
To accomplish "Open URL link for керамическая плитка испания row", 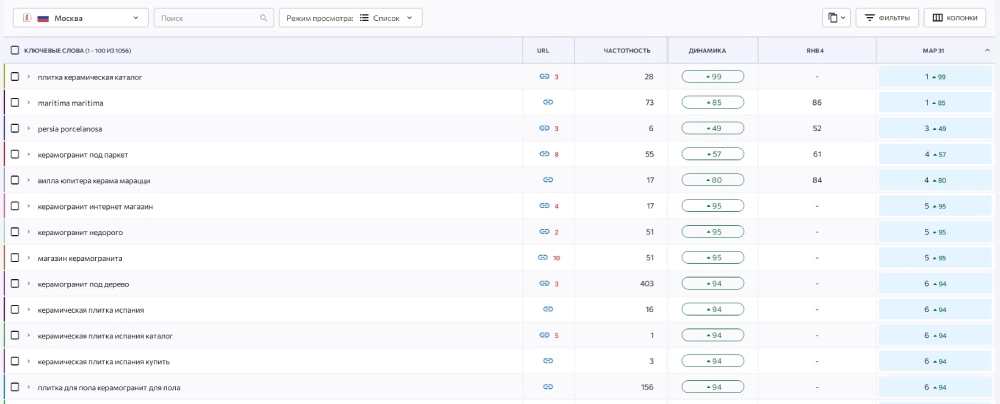I will tap(547, 310).
